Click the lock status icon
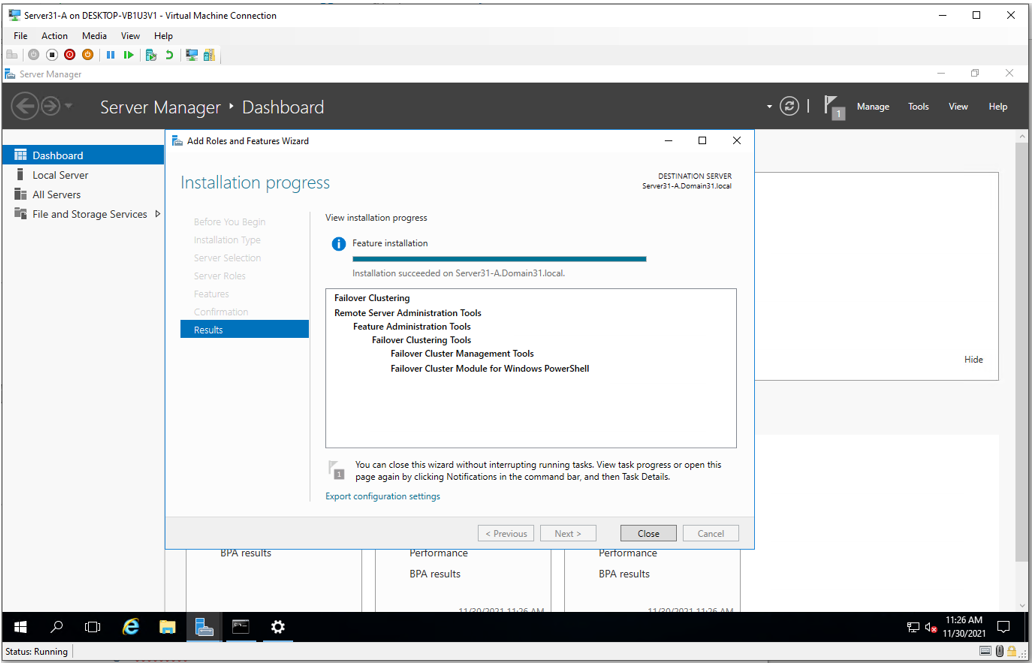This screenshot has height=663, width=1032. tap(1010, 652)
